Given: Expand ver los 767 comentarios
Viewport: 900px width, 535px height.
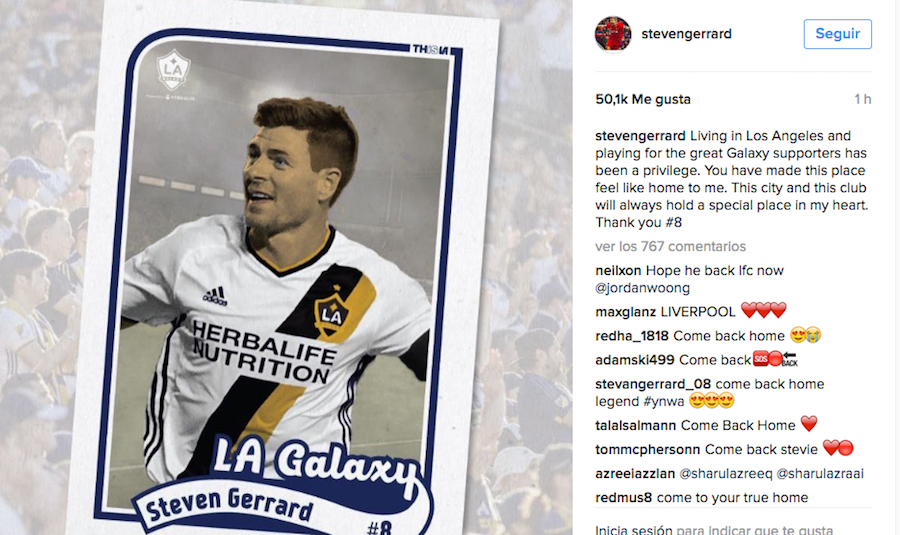Looking at the screenshot, I should (x=670, y=246).
